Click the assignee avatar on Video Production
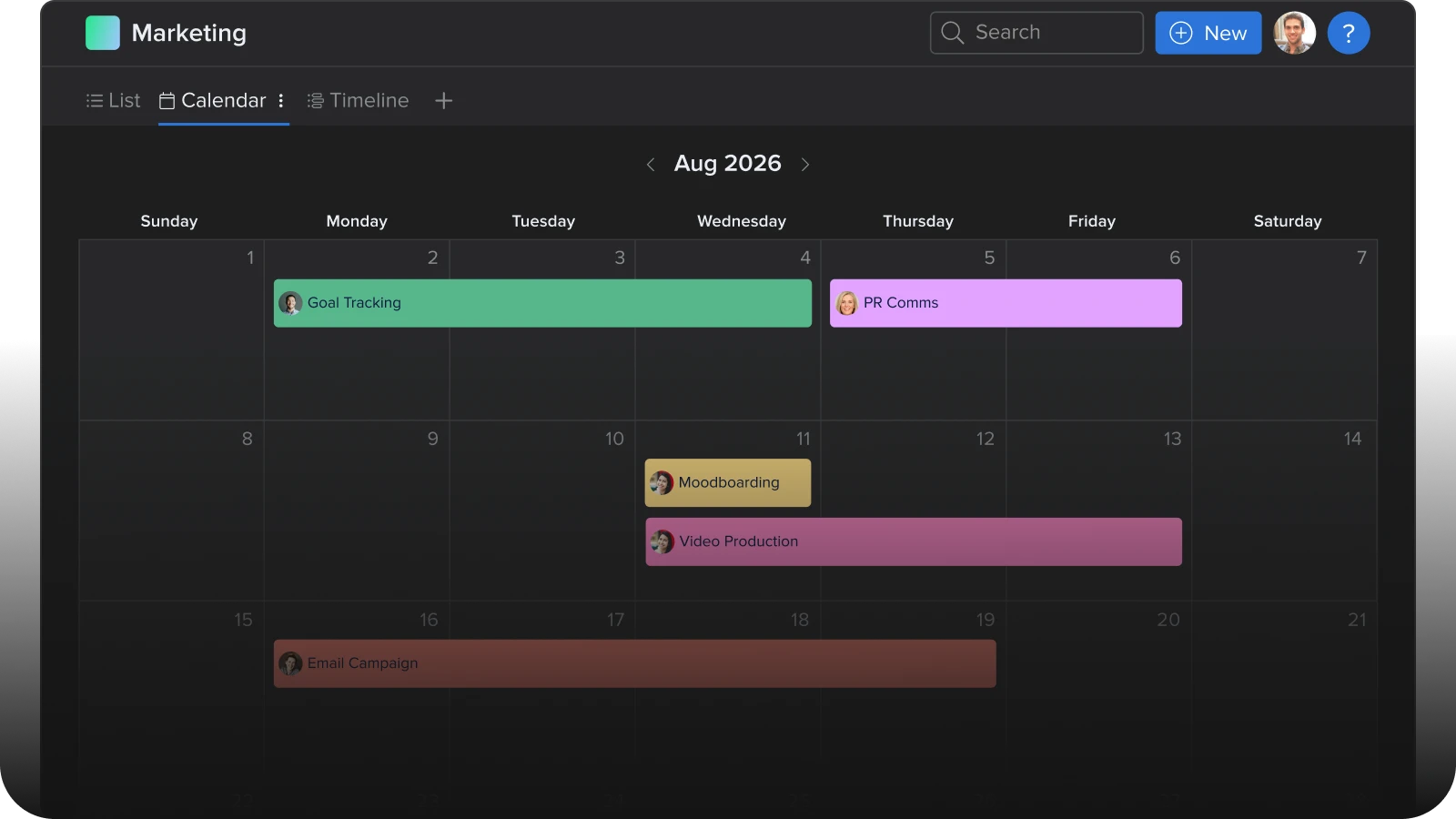The width and height of the screenshot is (1456, 819). [x=662, y=542]
